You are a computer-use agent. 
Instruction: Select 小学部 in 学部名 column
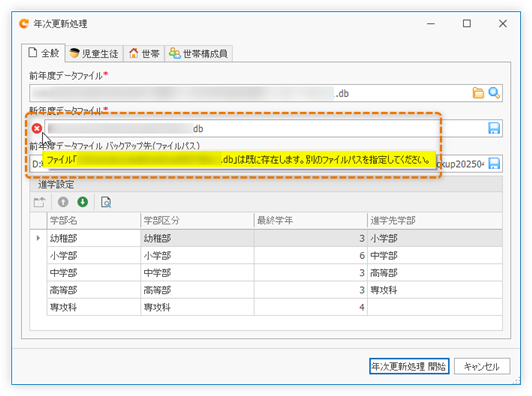click(93, 256)
